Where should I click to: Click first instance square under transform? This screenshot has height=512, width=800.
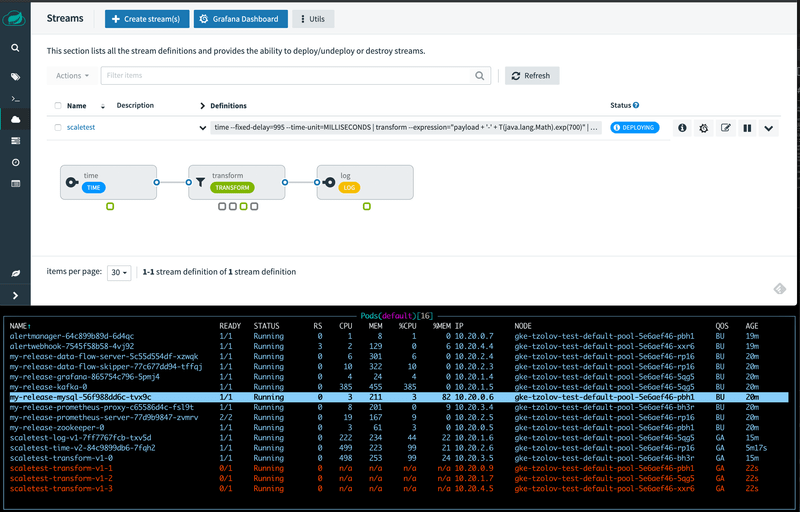(x=222, y=207)
